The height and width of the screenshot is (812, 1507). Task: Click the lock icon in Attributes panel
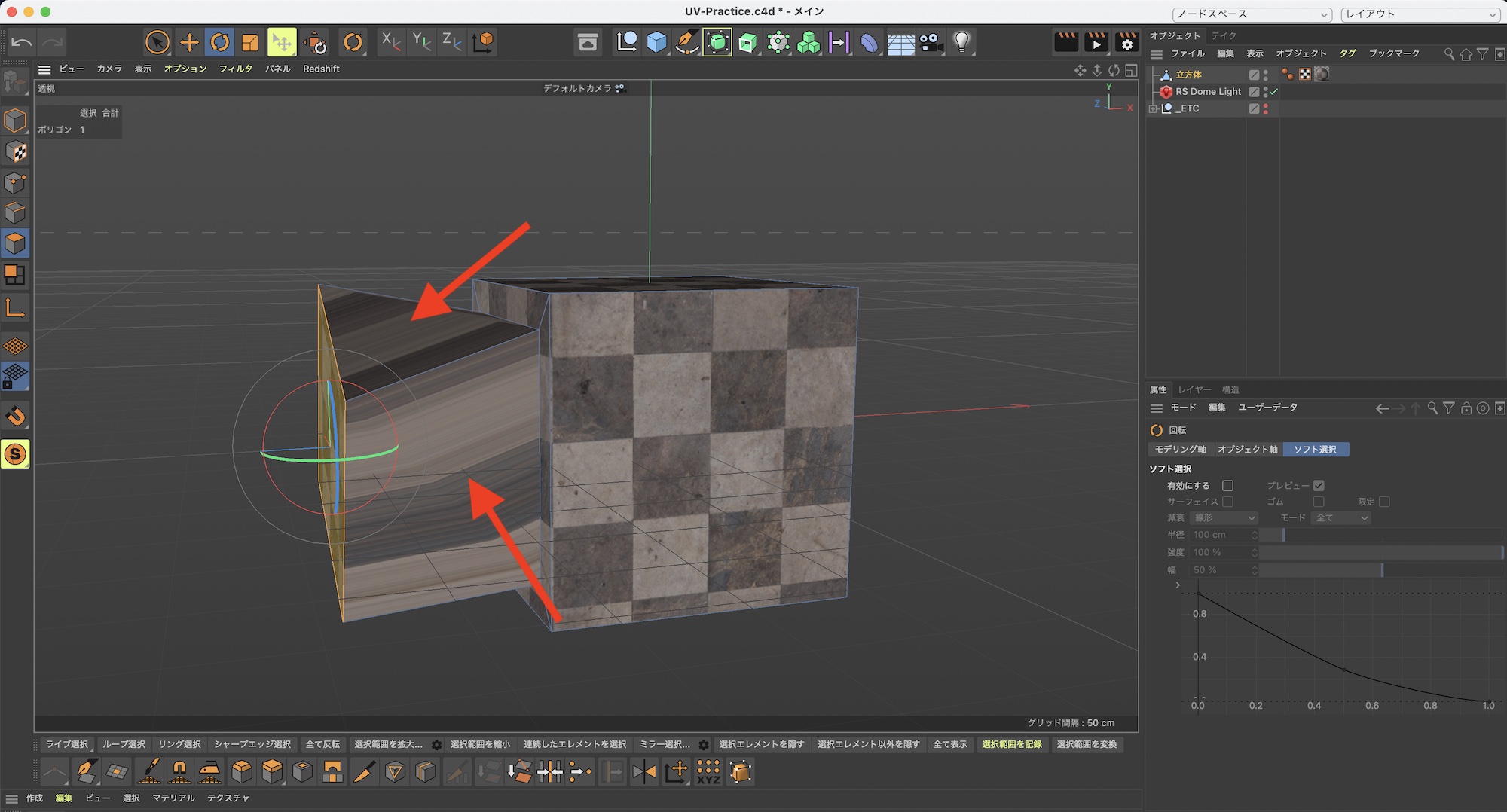(1466, 408)
